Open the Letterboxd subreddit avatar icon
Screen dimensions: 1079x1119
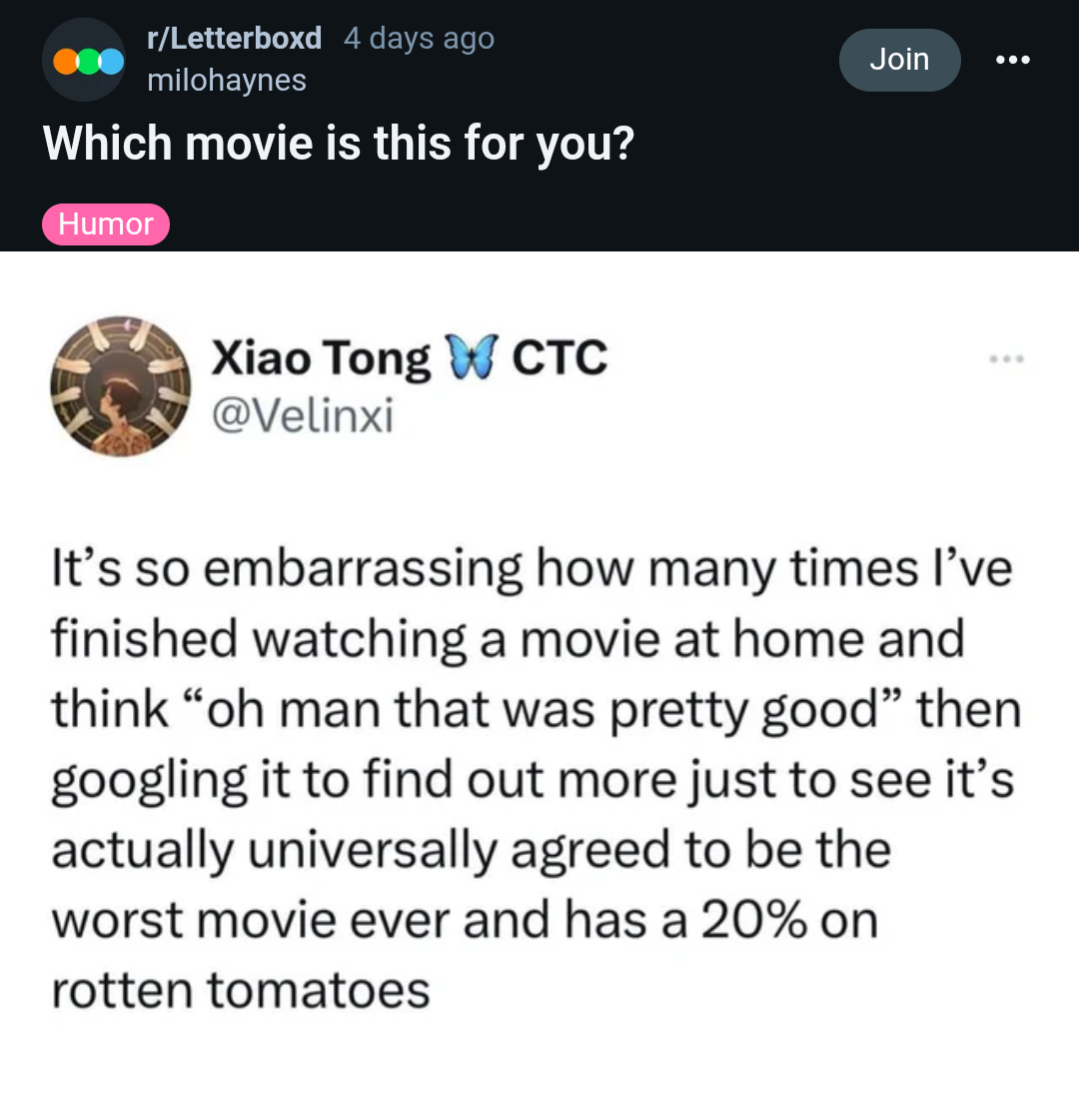(84, 60)
